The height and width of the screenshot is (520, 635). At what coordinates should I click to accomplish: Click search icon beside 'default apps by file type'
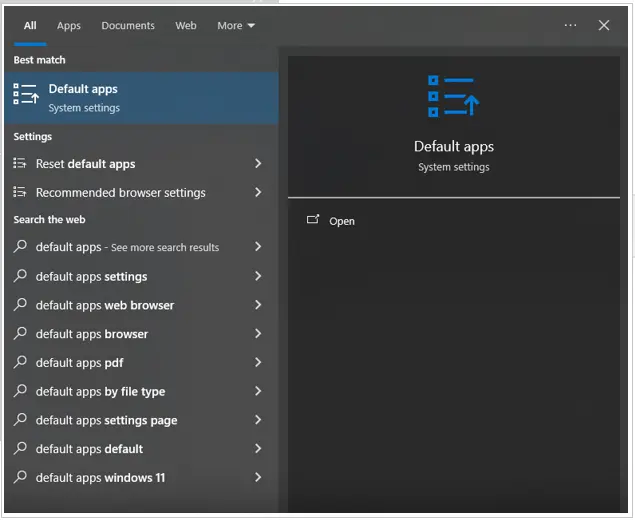(20, 390)
